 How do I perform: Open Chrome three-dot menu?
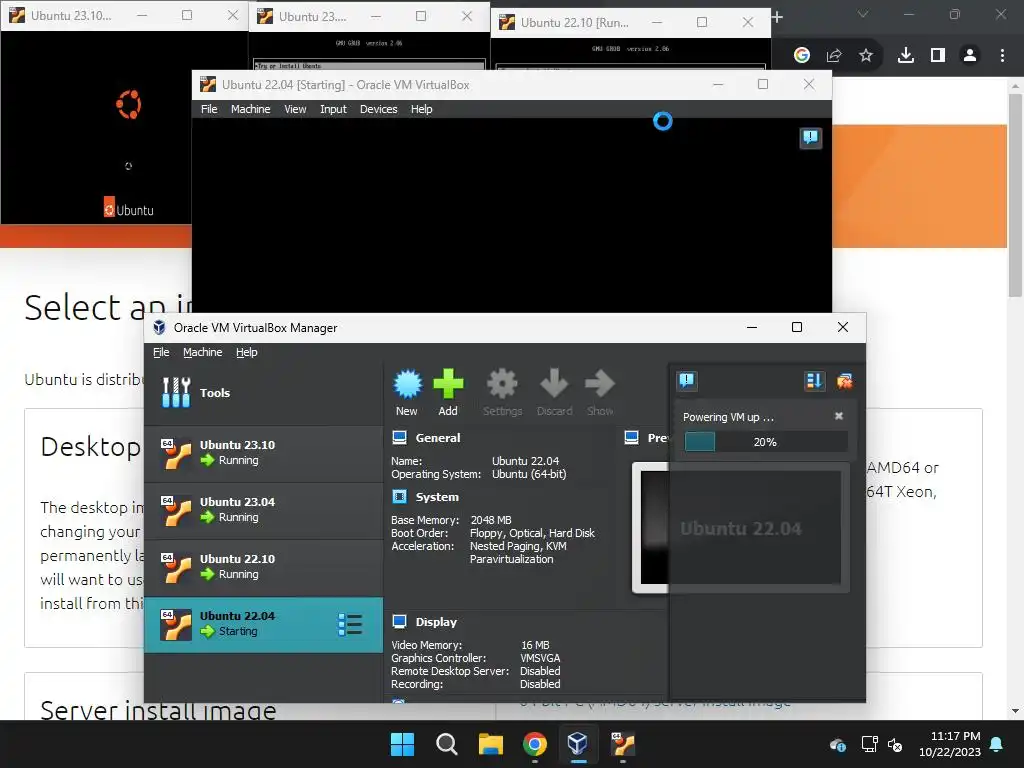(x=1002, y=56)
